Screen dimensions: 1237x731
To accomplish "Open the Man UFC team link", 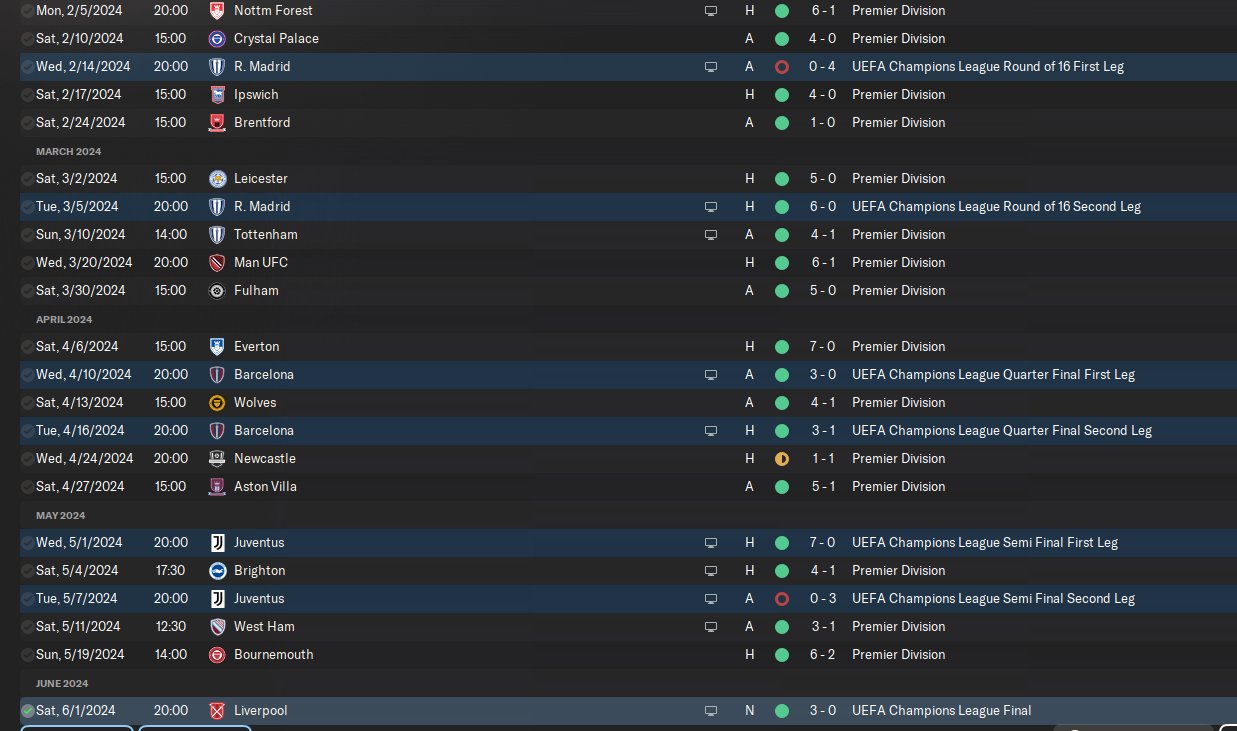I will coord(260,262).
